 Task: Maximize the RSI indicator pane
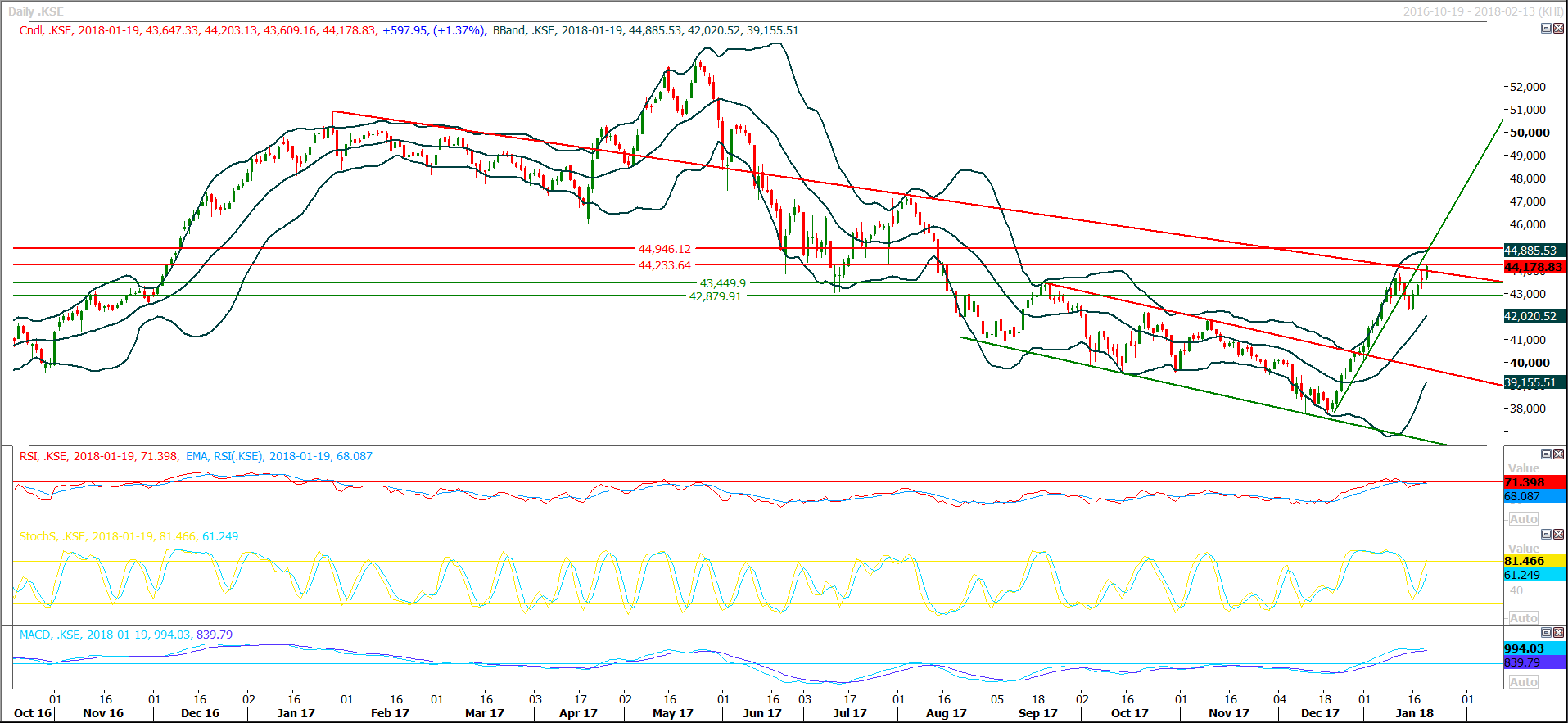point(1546,454)
